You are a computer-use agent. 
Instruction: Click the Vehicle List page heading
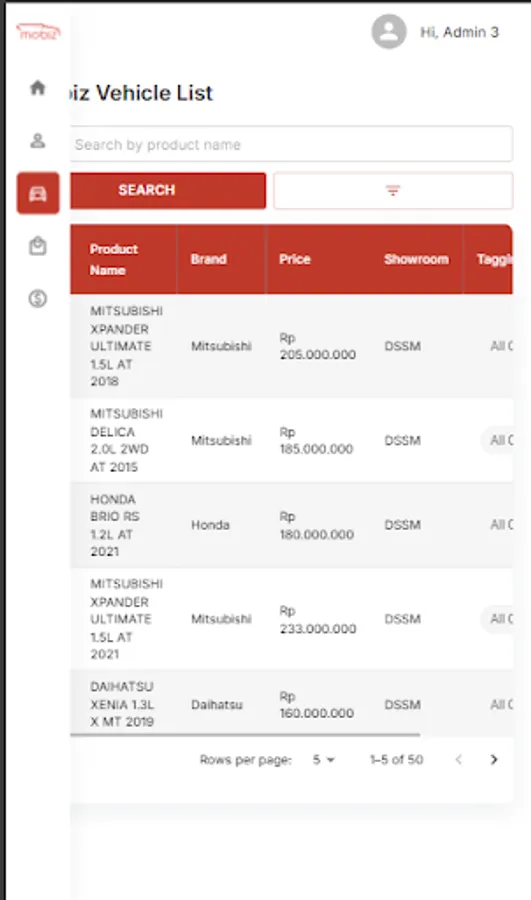[x=141, y=93]
